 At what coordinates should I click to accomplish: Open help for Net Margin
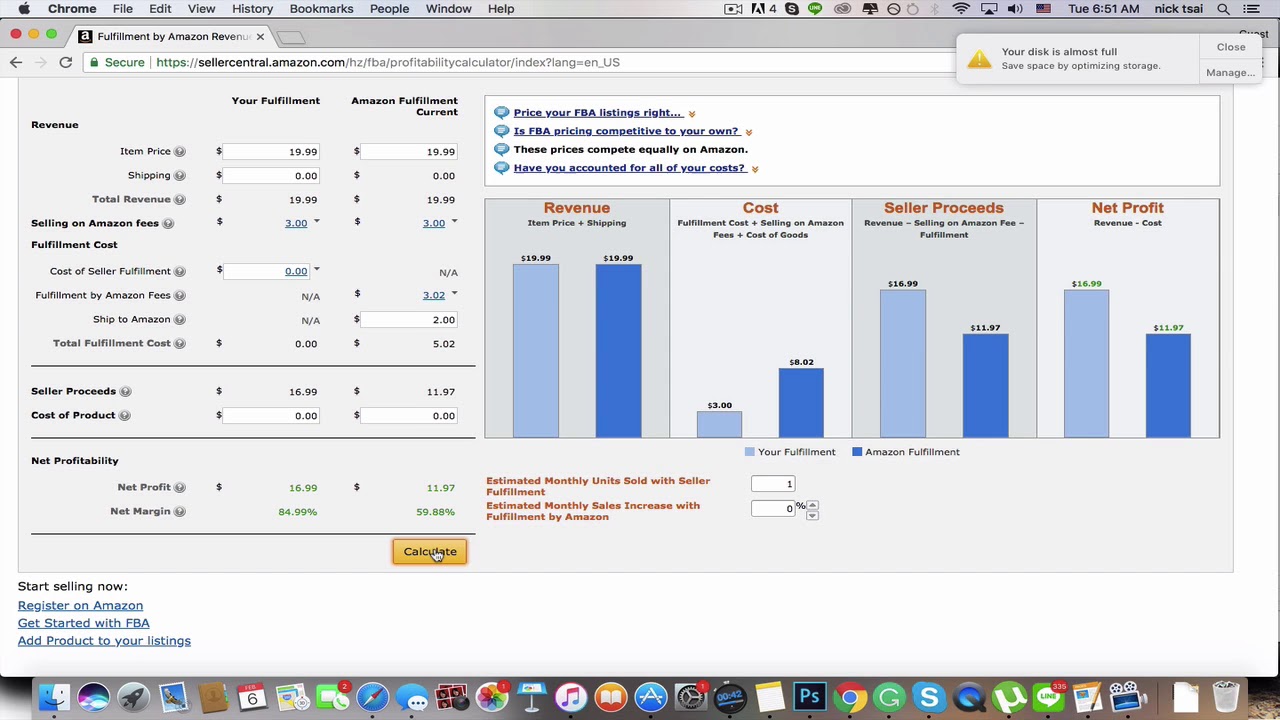180,512
